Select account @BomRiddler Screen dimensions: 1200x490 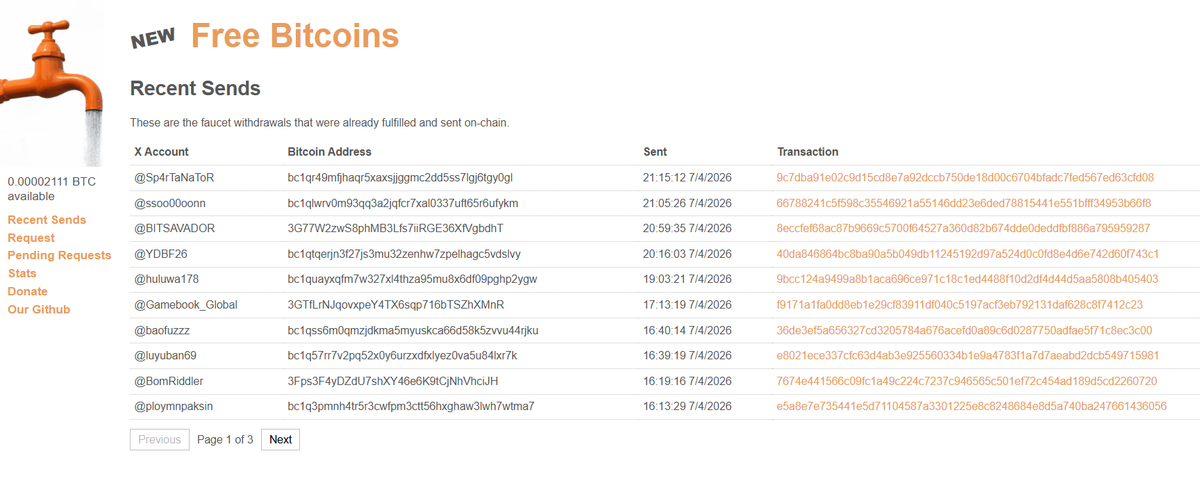pos(169,382)
